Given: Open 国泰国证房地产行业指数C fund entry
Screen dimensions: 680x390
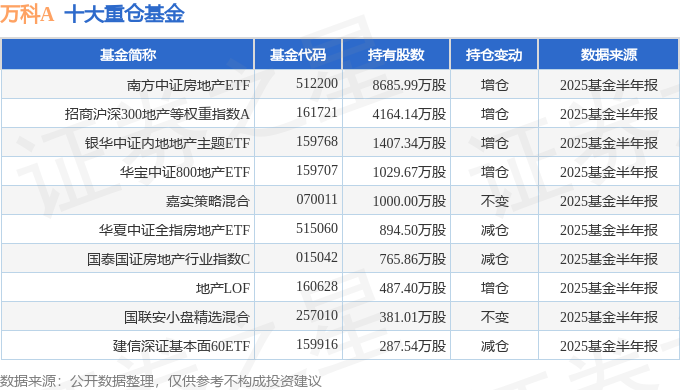Looking at the screenshot, I should [168, 259].
